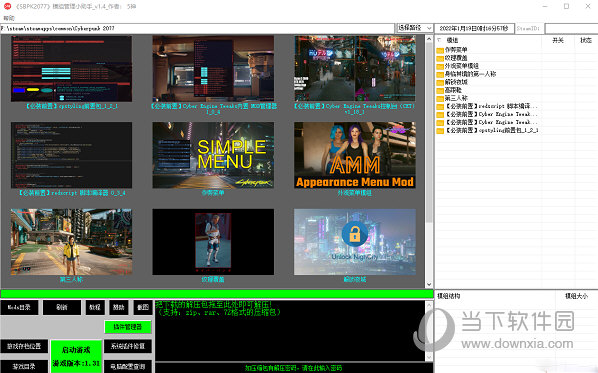The width and height of the screenshot is (598, 373).
Task: Click the game path input field
Action: click(x=197, y=29)
